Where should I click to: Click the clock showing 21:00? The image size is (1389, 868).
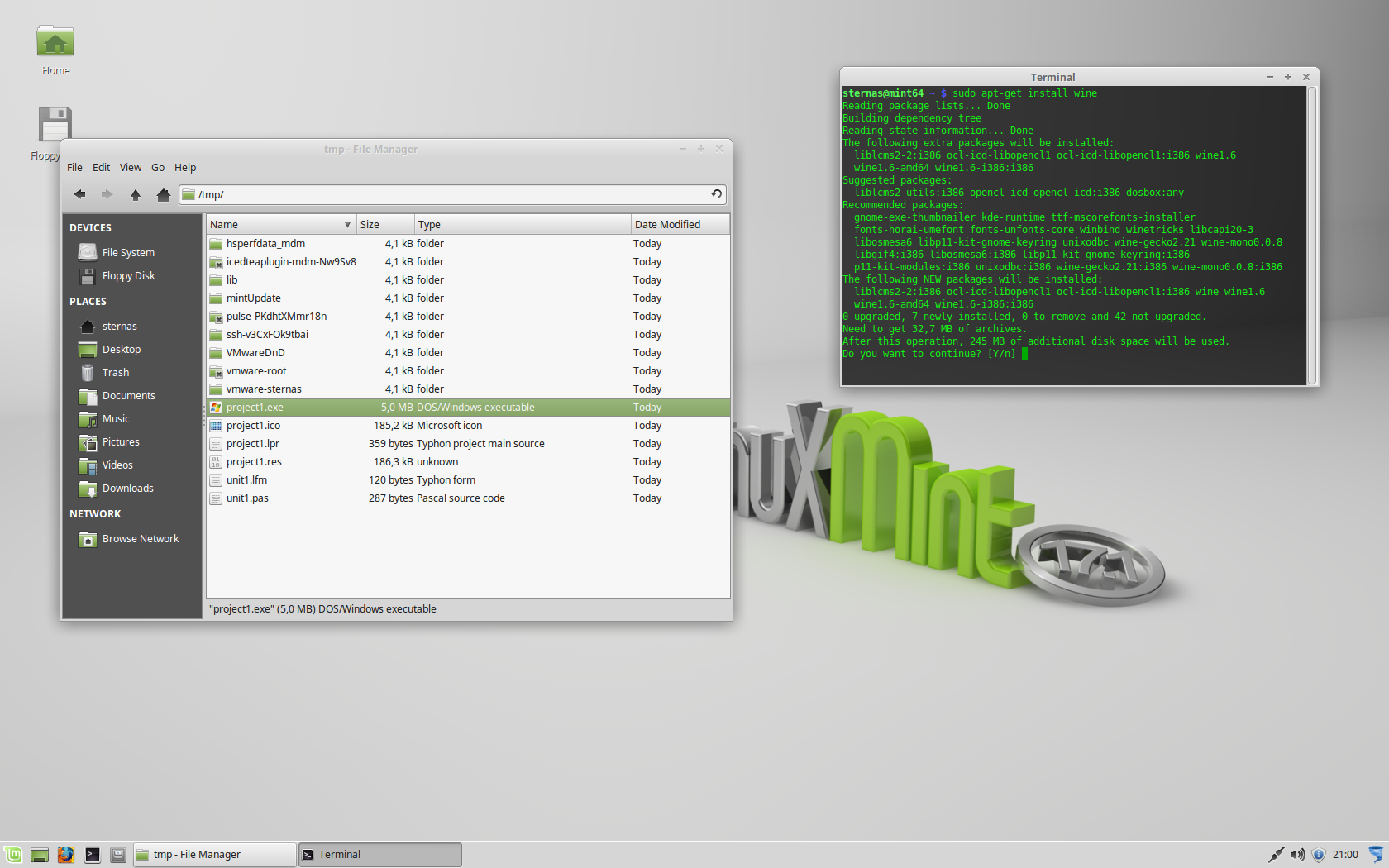click(1345, 854)
